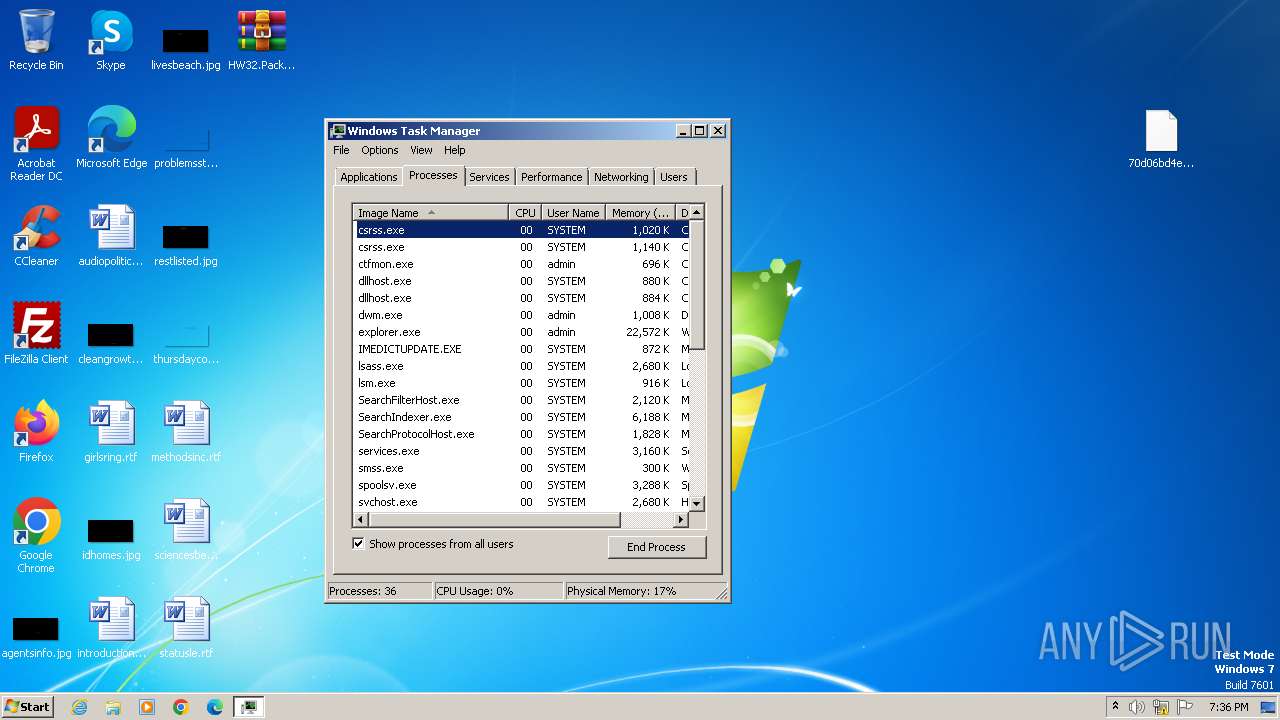Select IMEDICTUPDATE.EXE process row
This screenshot has height=720, width=1280.
521,349
